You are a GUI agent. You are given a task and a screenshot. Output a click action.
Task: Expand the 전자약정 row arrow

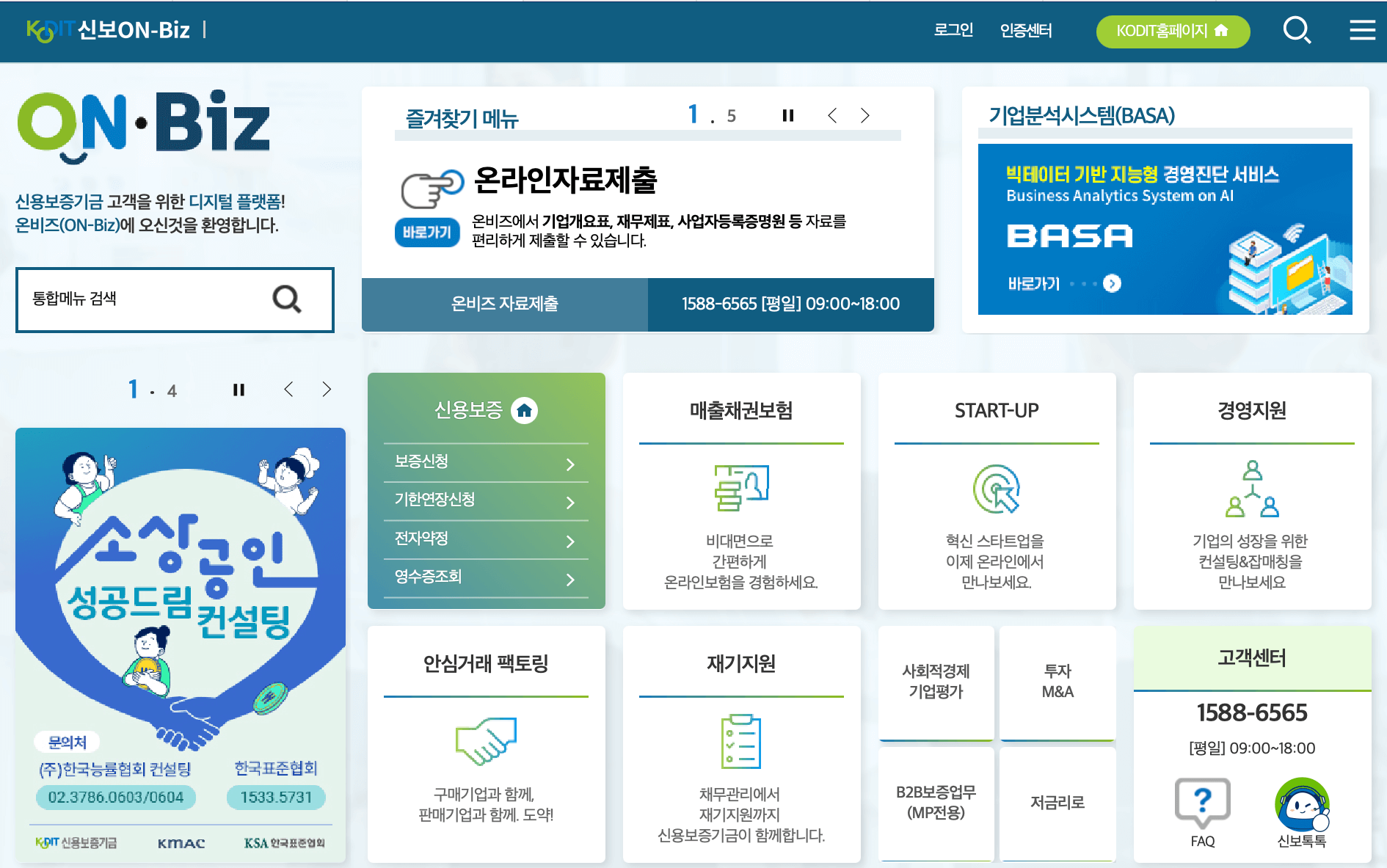click(x=570, y=541)
